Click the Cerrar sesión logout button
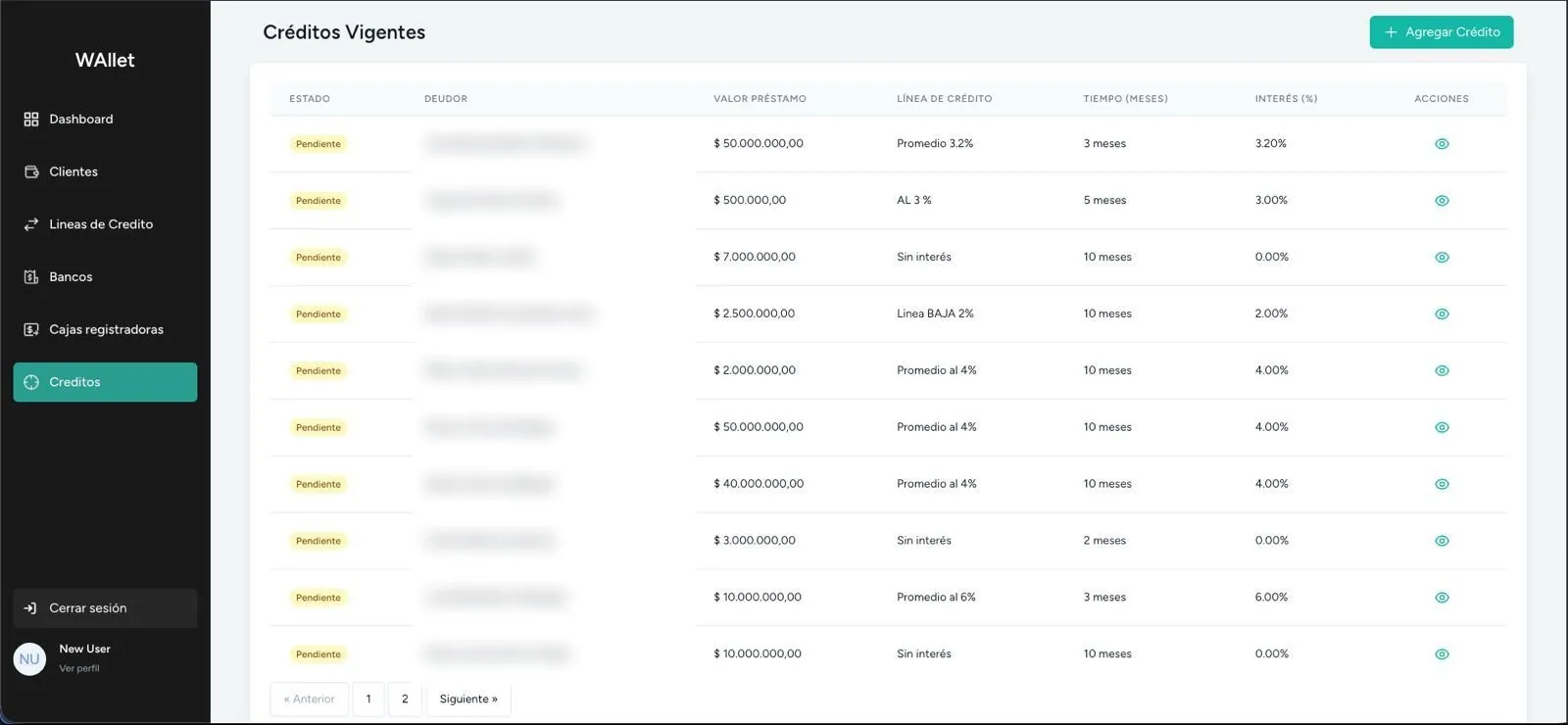Image resolution: width=1568 pixels, height=725 pixels. [105, 608]
